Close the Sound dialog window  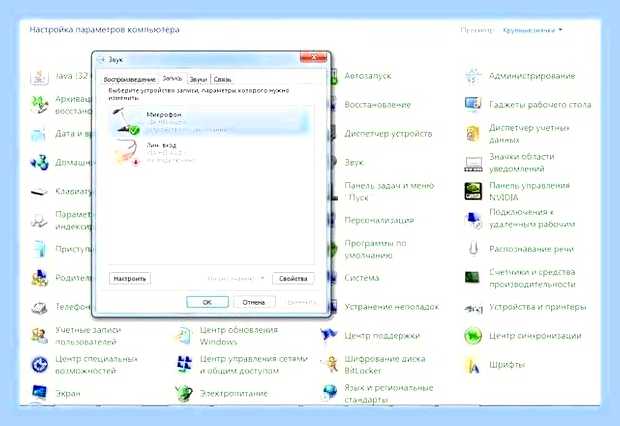coord(314,58)
